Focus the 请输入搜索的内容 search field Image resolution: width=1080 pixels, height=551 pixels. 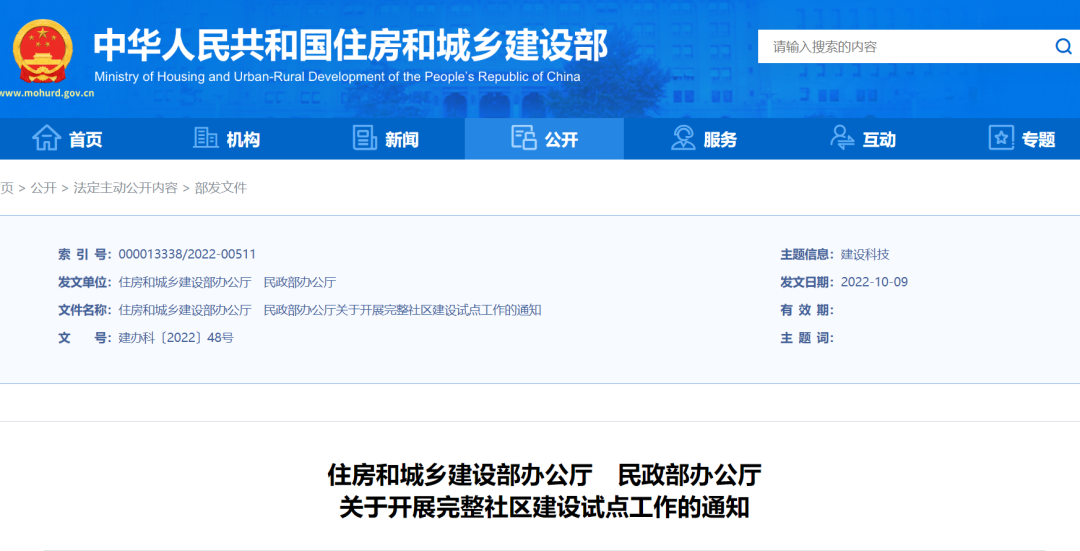[900, 46]
